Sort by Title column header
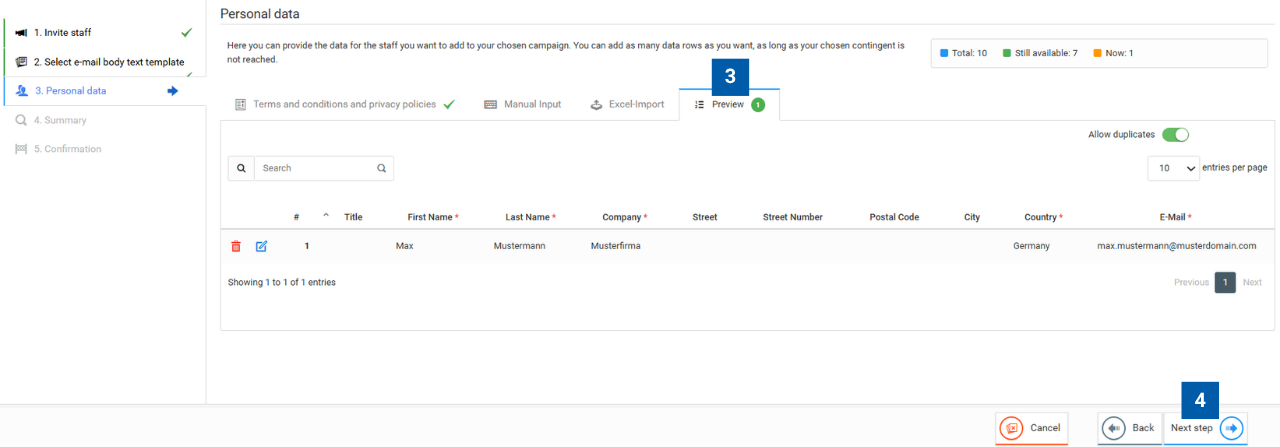This screenshot has height=447, width=1280. 353,217
